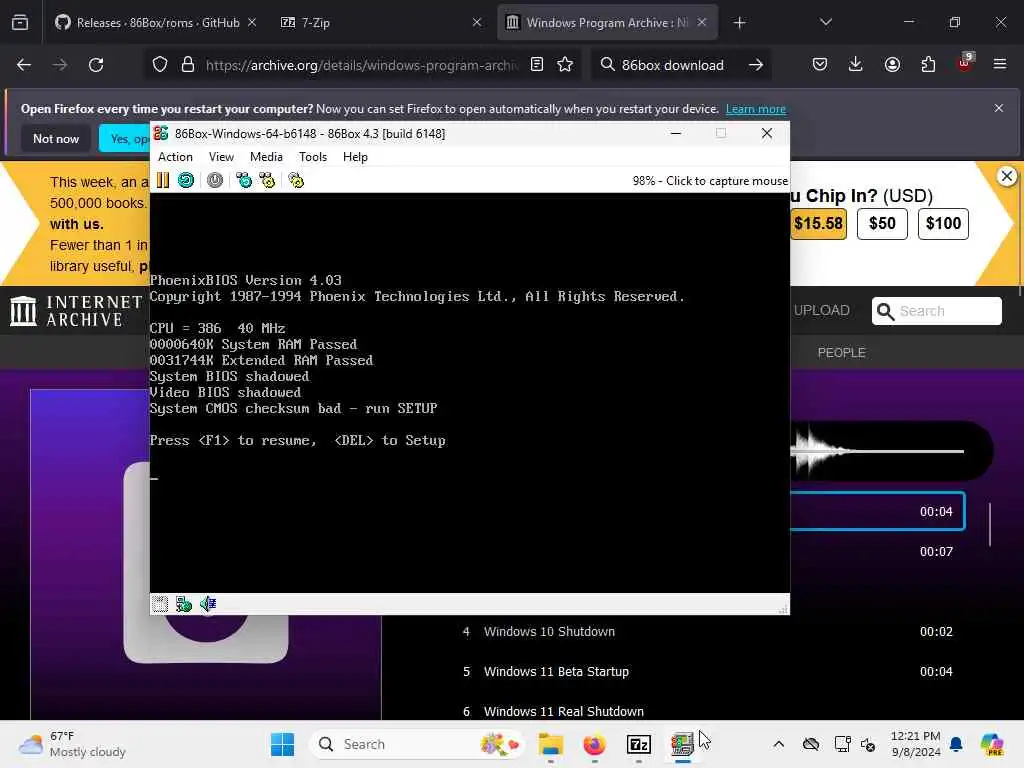The image size is (1024, 768).
Task: Click the UPLOAD link on Internet Archive
Action: (821, 310)
